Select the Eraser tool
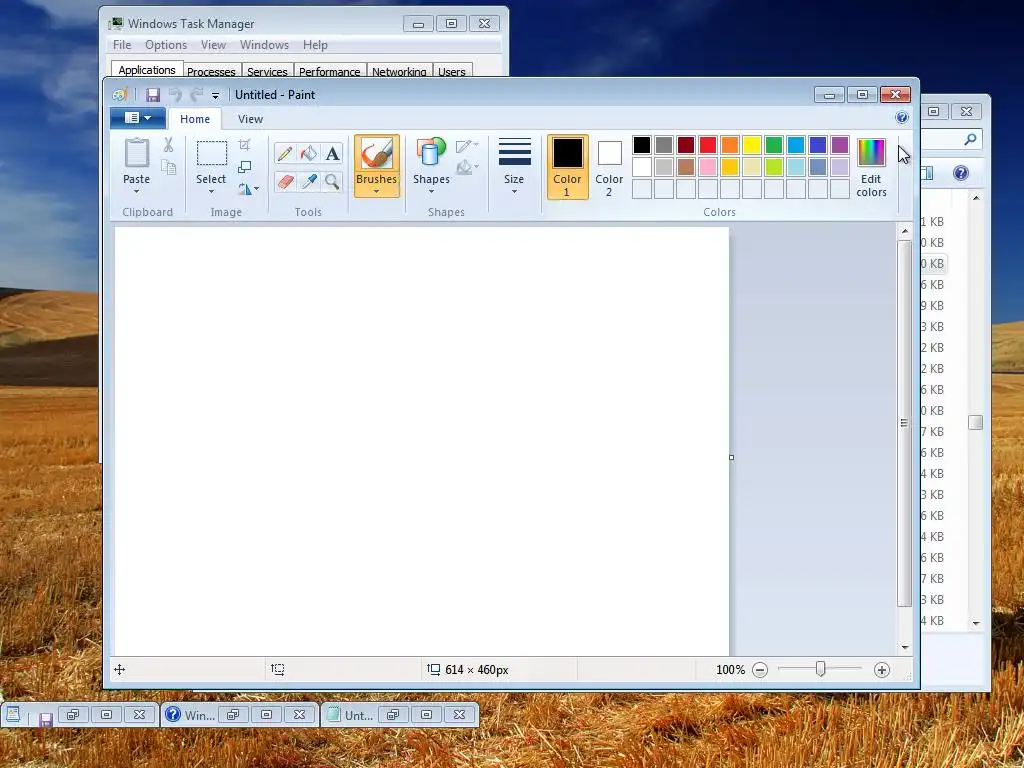The width and height of the screenshot is (1024, 768). click(285, 181)
